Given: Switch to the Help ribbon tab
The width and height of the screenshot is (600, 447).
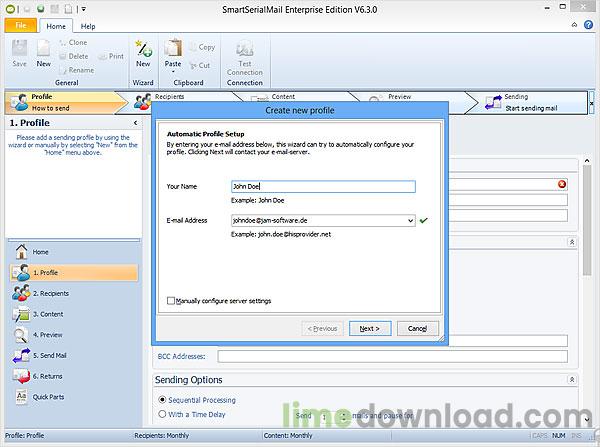Looking at the screenshot, I should (88, 26).
